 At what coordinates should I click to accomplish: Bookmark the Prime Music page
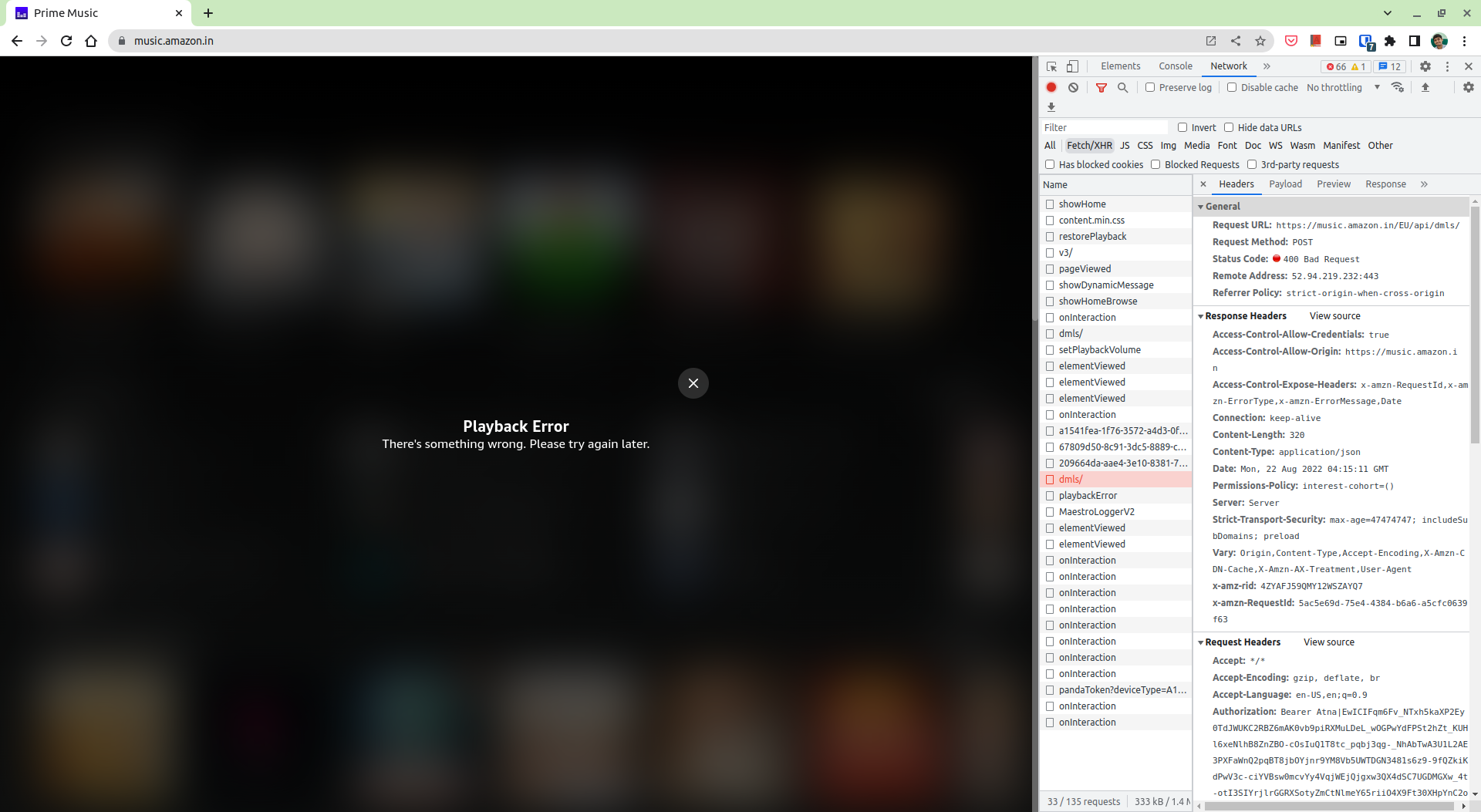click(1261, 41)
